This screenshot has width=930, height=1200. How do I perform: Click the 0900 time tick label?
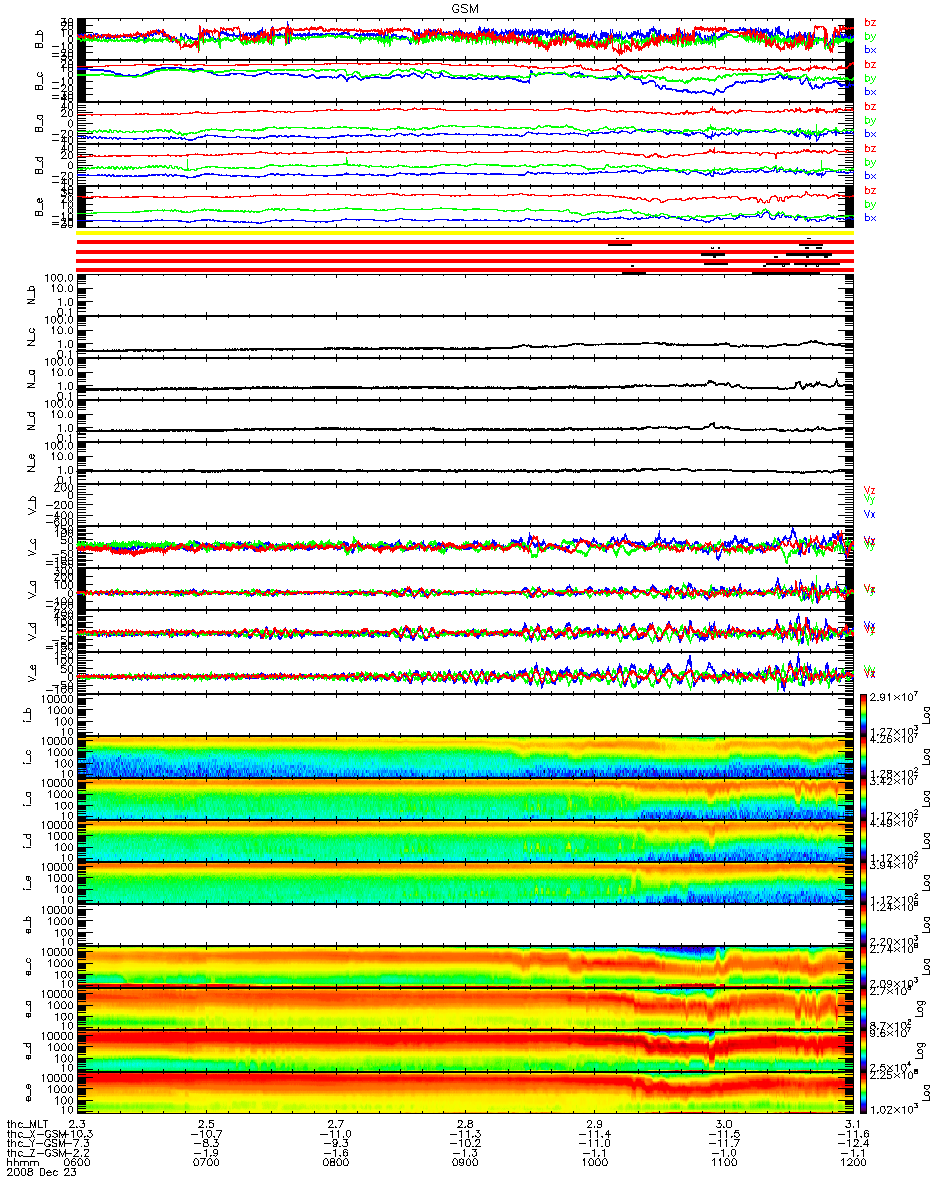coord(465,1164)
